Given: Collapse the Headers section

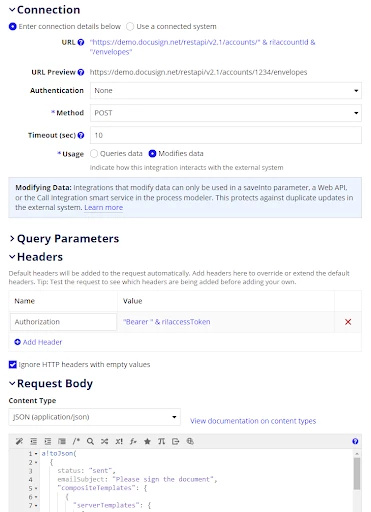Looking at the screenshot, I should (x=12, y=257).
